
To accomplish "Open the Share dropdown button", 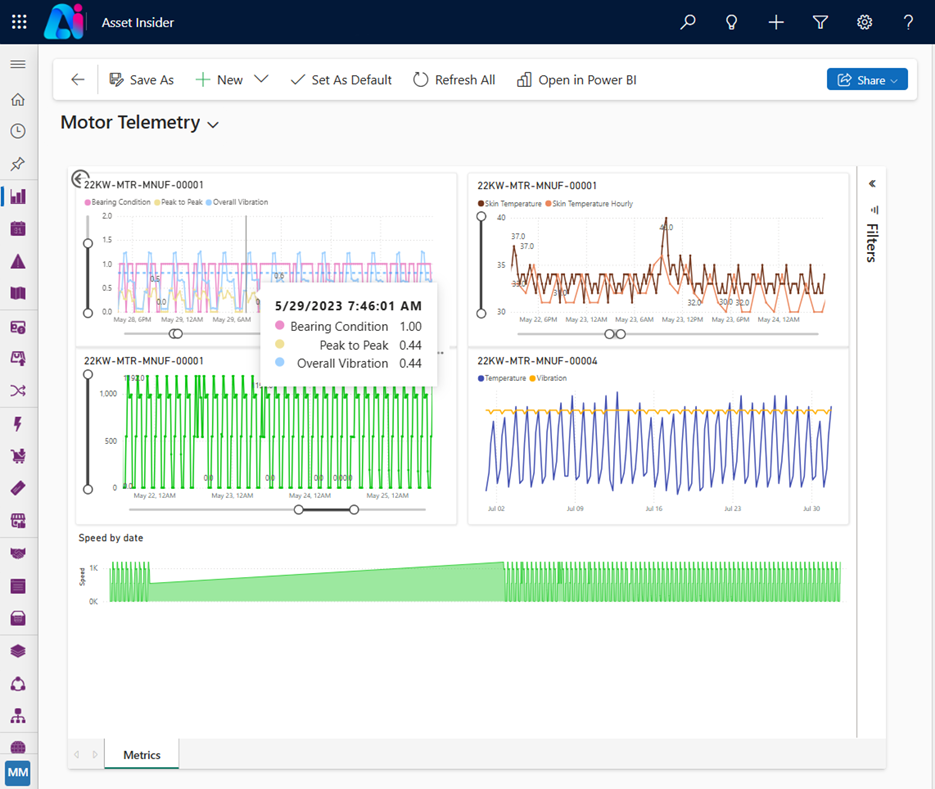I will coord(867,79).
